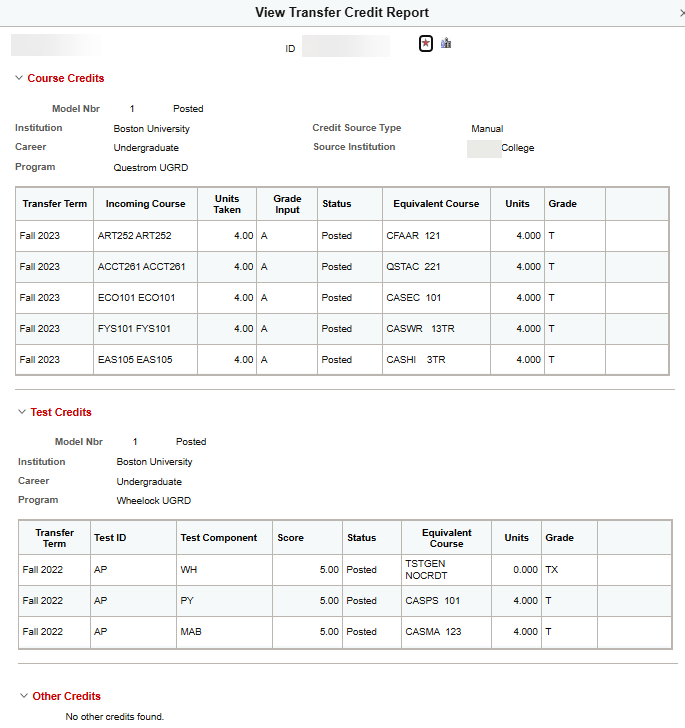Click the redacted ID field value

click(346, 46)
